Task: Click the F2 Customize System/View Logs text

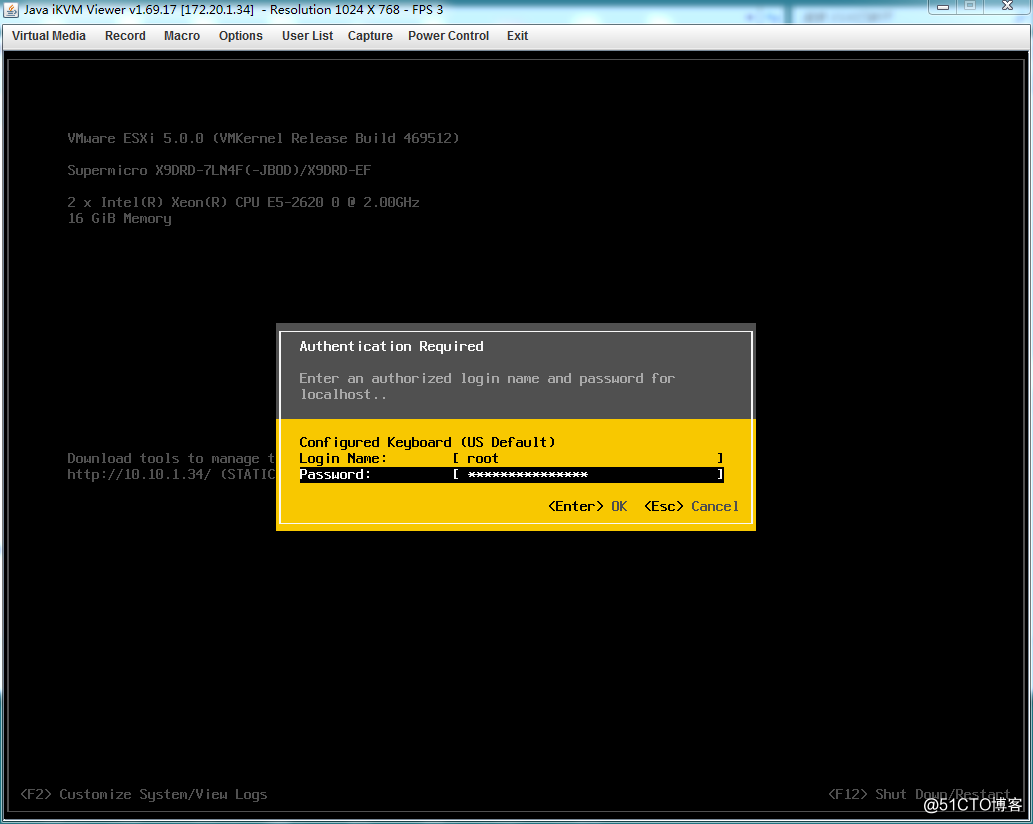Action: pyautogui.click(x=144, y=794)
